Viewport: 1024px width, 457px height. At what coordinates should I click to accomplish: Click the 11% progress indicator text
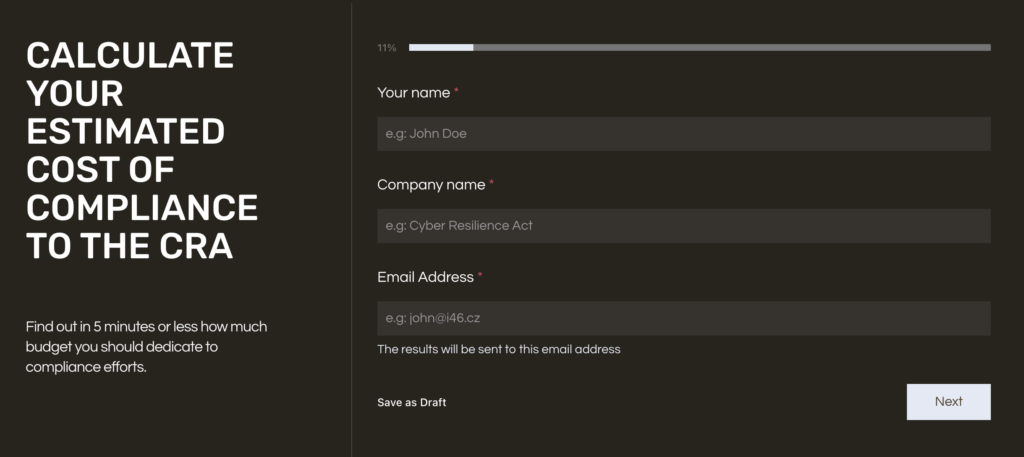coord(387,48)
